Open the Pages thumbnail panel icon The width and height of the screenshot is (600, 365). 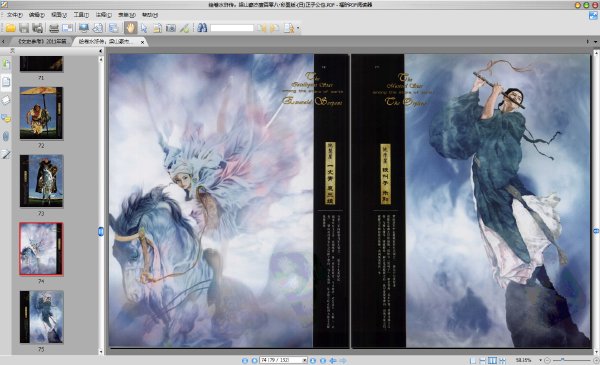point(6,81)
